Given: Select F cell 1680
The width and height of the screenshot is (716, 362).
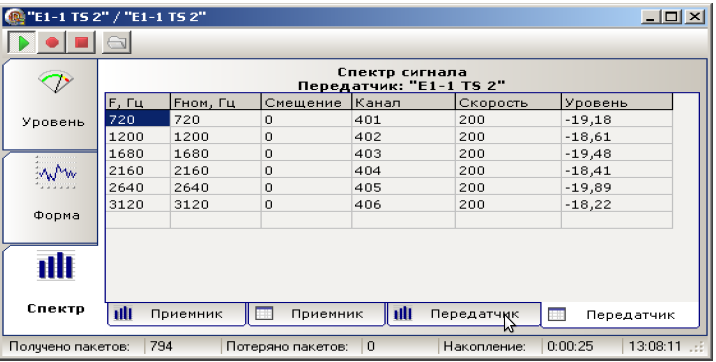Looking at the screenshot, I should [x=138, y=153].
